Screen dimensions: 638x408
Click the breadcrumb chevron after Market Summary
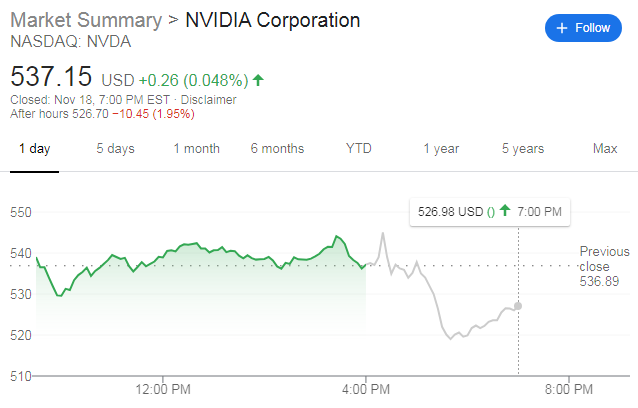172,21
